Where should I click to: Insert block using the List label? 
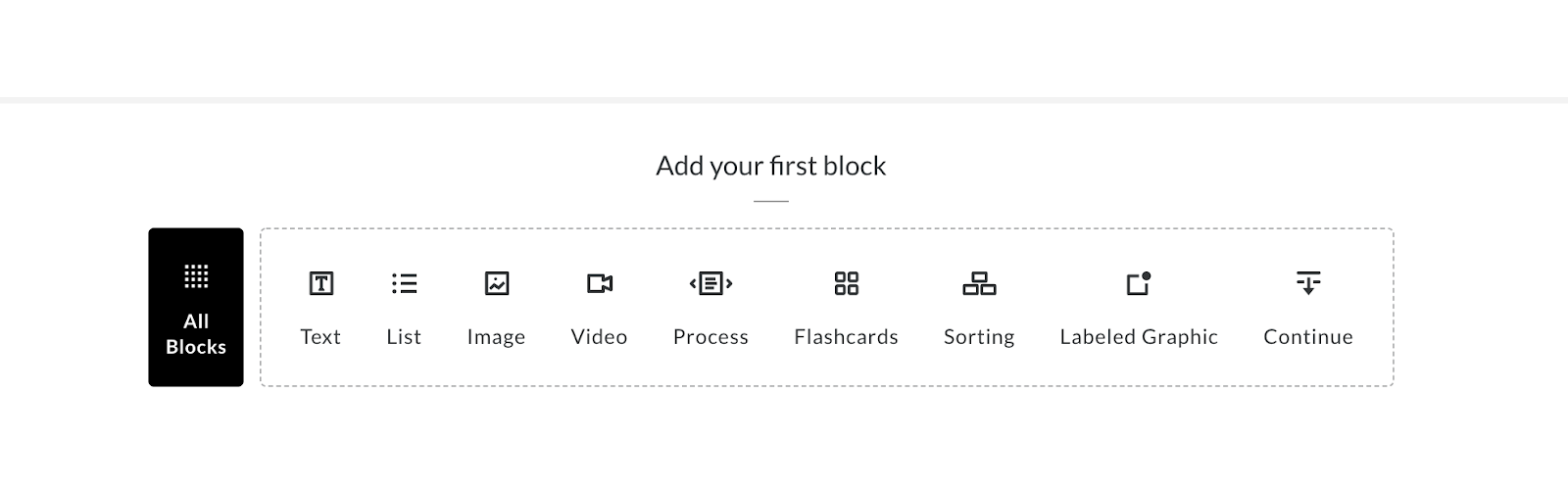click(x=404, y=337)
